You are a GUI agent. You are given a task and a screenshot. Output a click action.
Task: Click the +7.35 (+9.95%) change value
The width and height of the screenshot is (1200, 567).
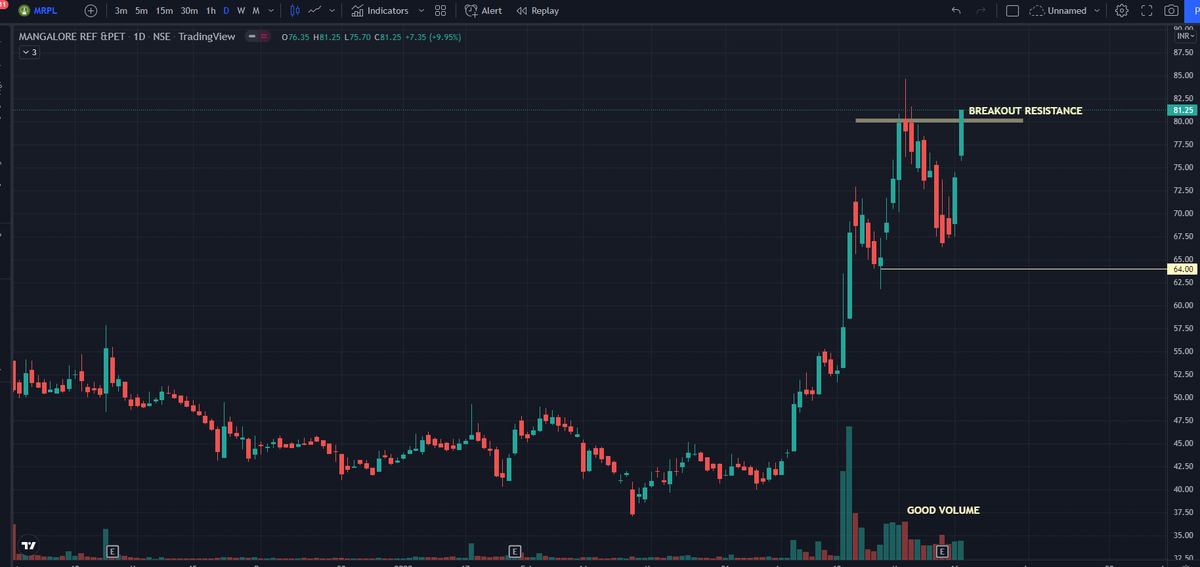(x=434, y=37)
